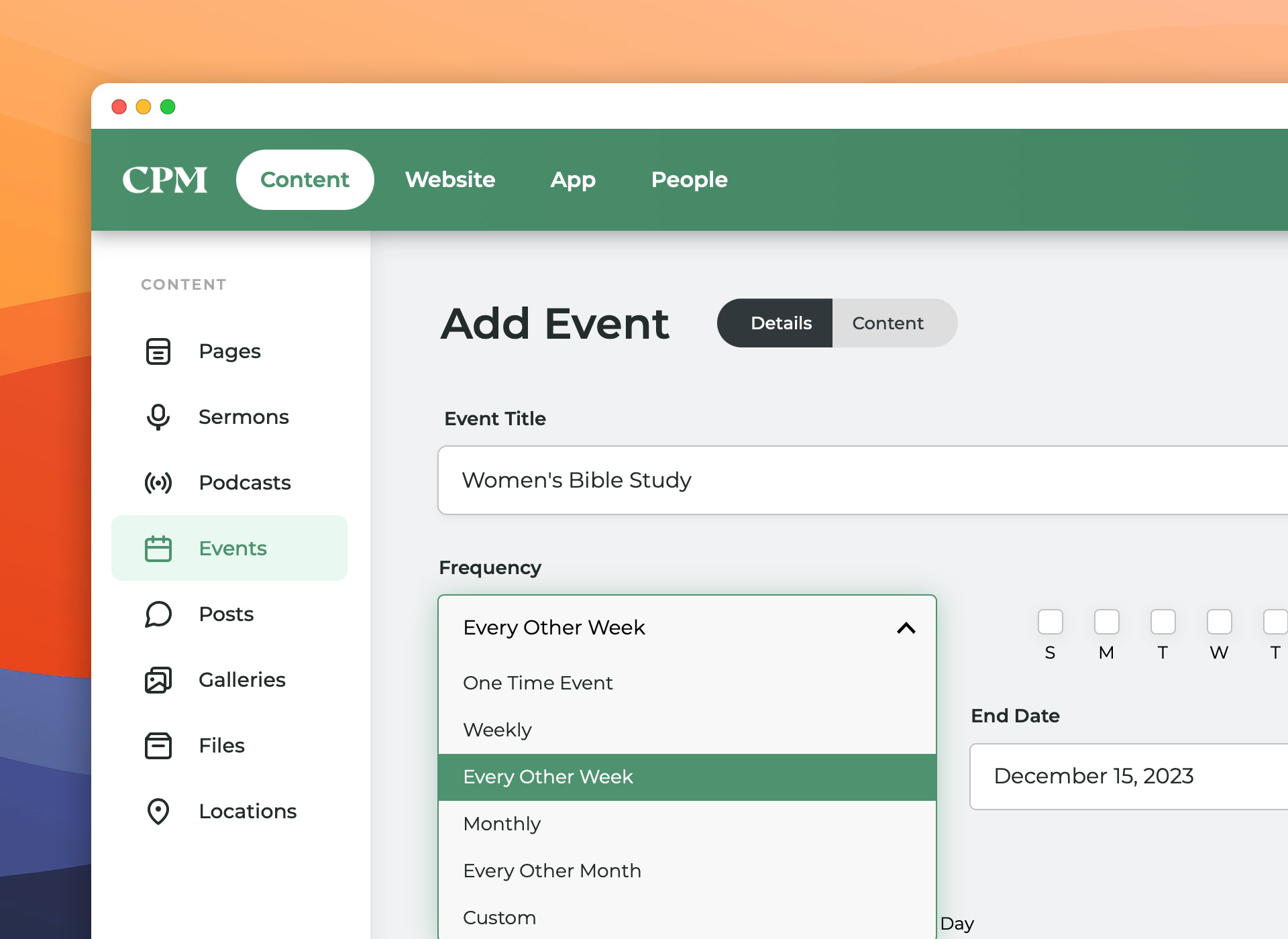Viewport: 1288px width, 939px height.
Task: Check the Monday (M) day checkbox
Action: 1106,622
